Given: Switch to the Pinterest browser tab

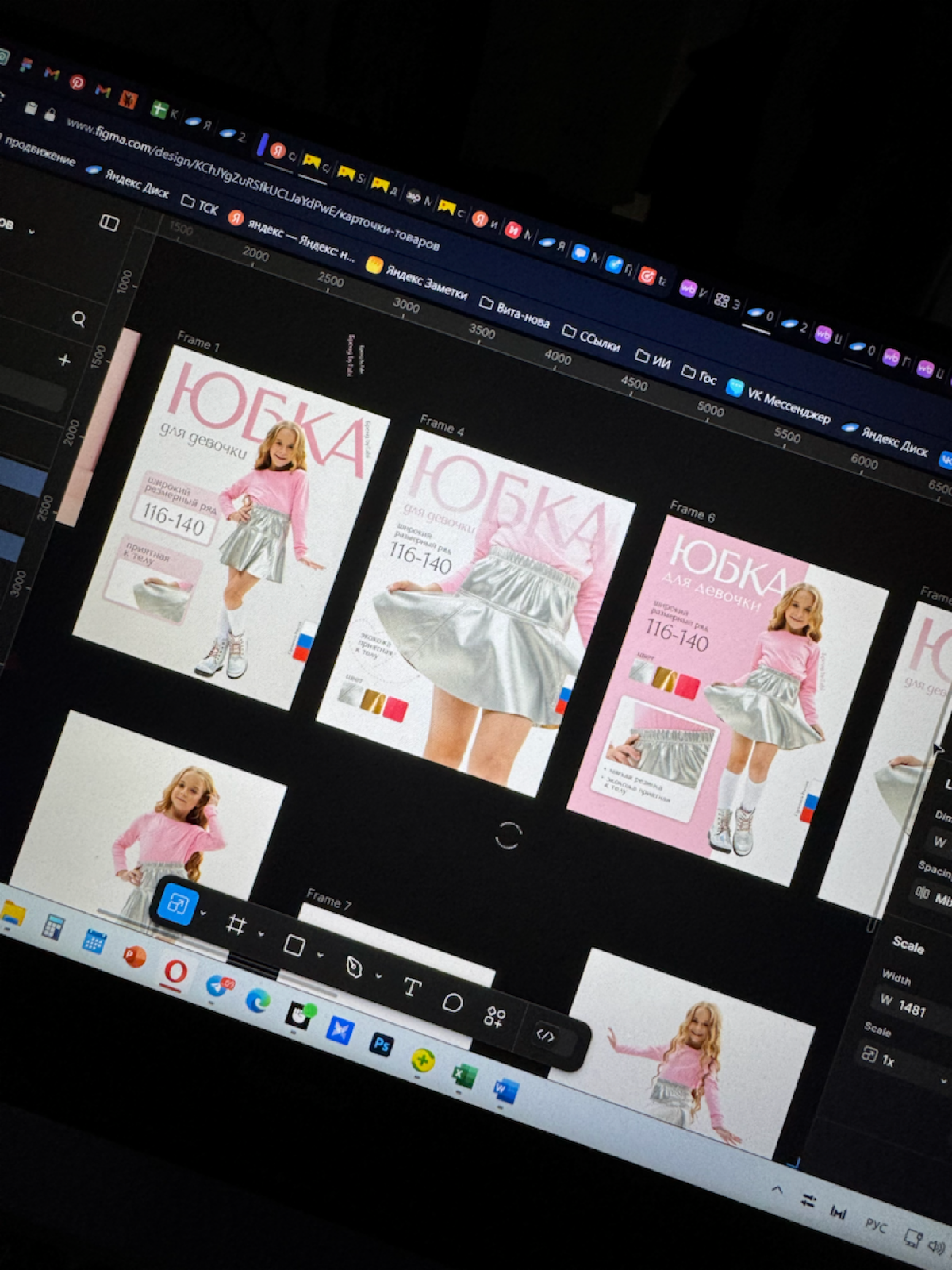Looking at the screenshot, I should pos(77,82).
